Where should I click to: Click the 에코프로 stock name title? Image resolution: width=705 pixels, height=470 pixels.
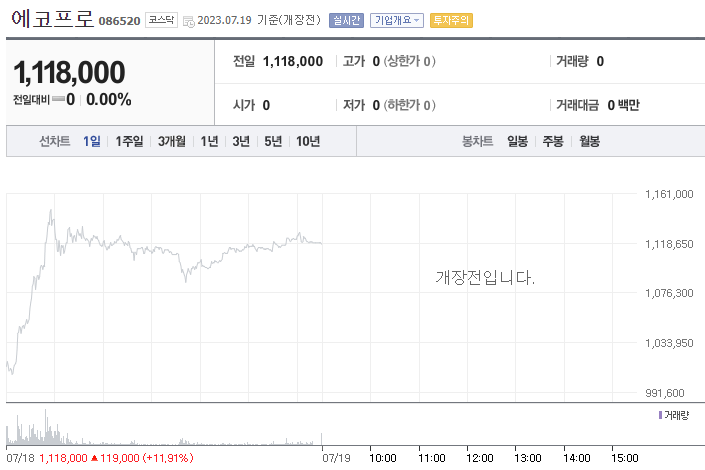[51, 18]
